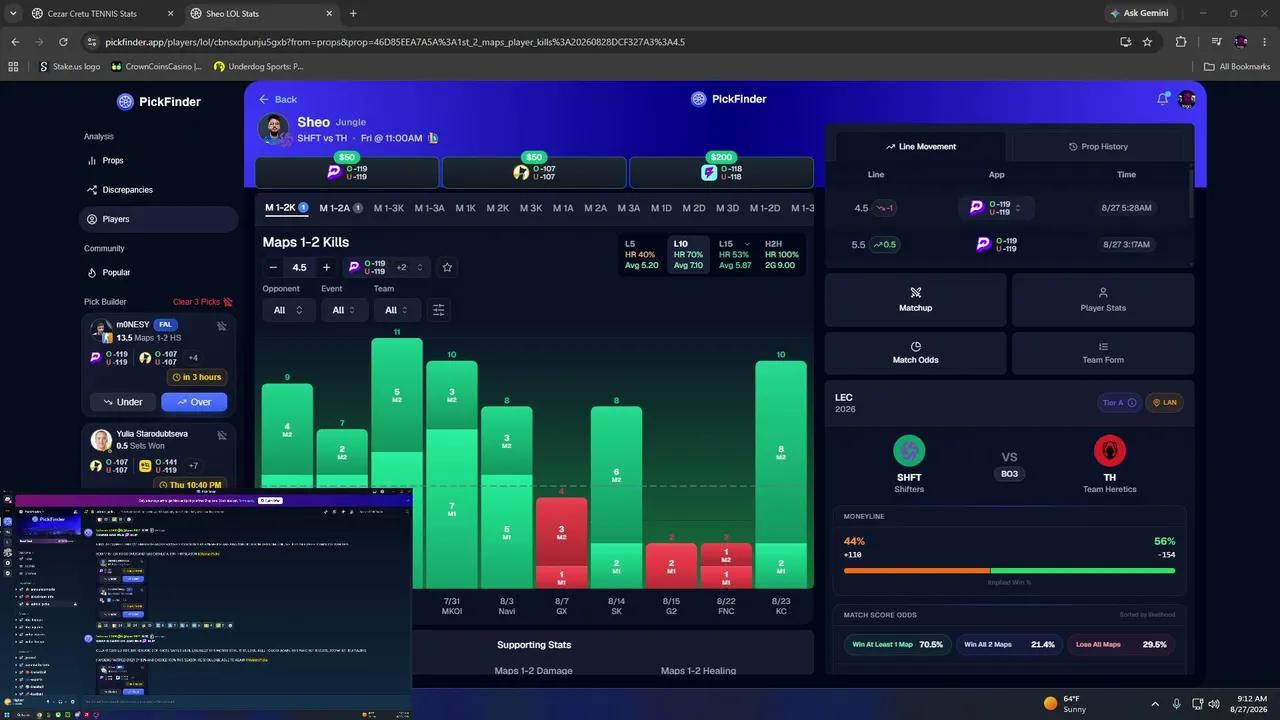Open Player Stats panel

[1103, 300]
